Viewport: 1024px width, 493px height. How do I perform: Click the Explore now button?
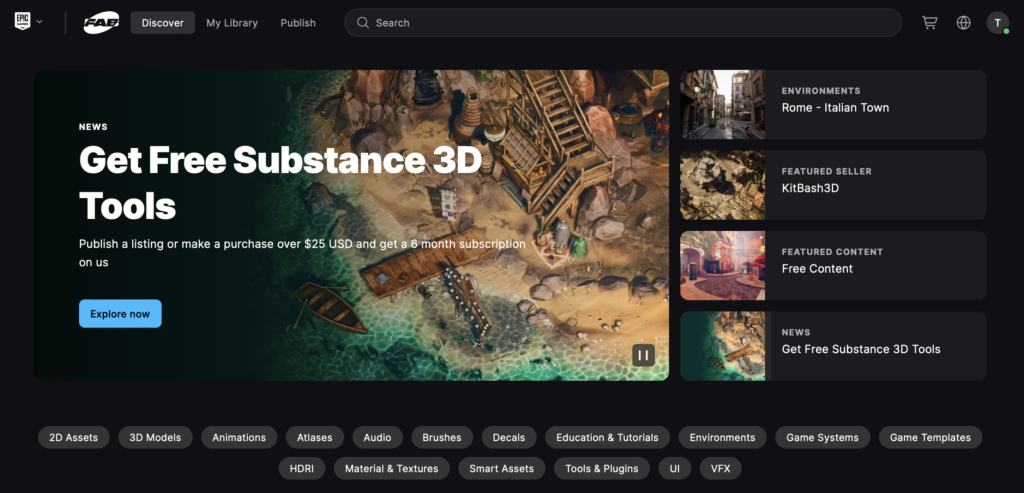120,313
